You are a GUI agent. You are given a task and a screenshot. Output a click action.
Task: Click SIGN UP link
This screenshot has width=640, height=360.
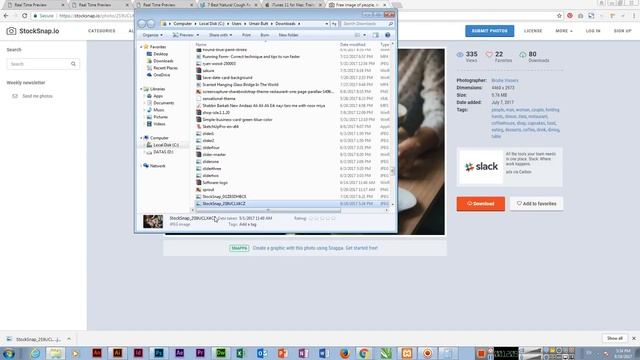622,31
